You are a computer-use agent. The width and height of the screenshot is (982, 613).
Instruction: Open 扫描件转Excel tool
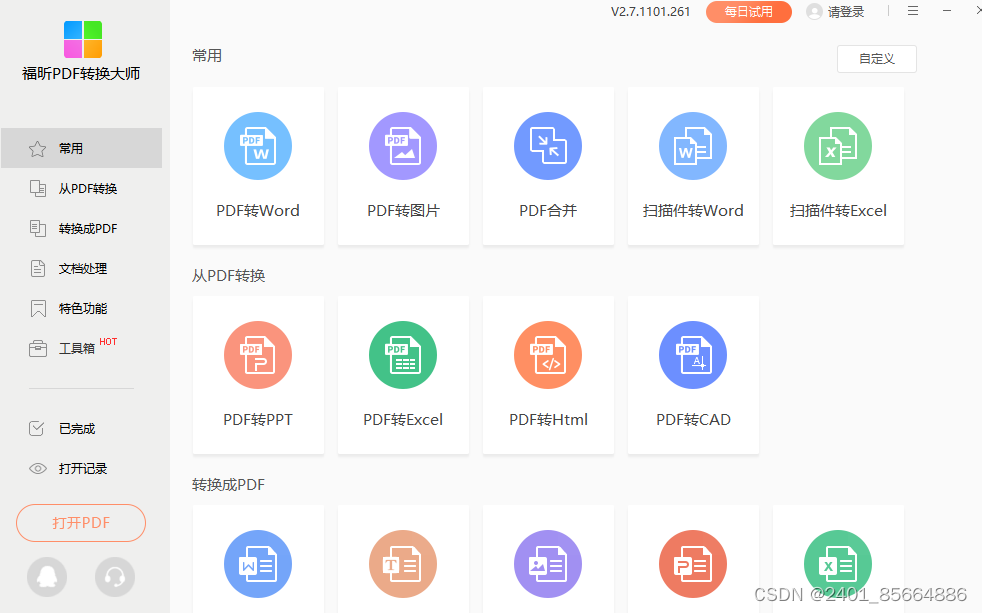838,166
